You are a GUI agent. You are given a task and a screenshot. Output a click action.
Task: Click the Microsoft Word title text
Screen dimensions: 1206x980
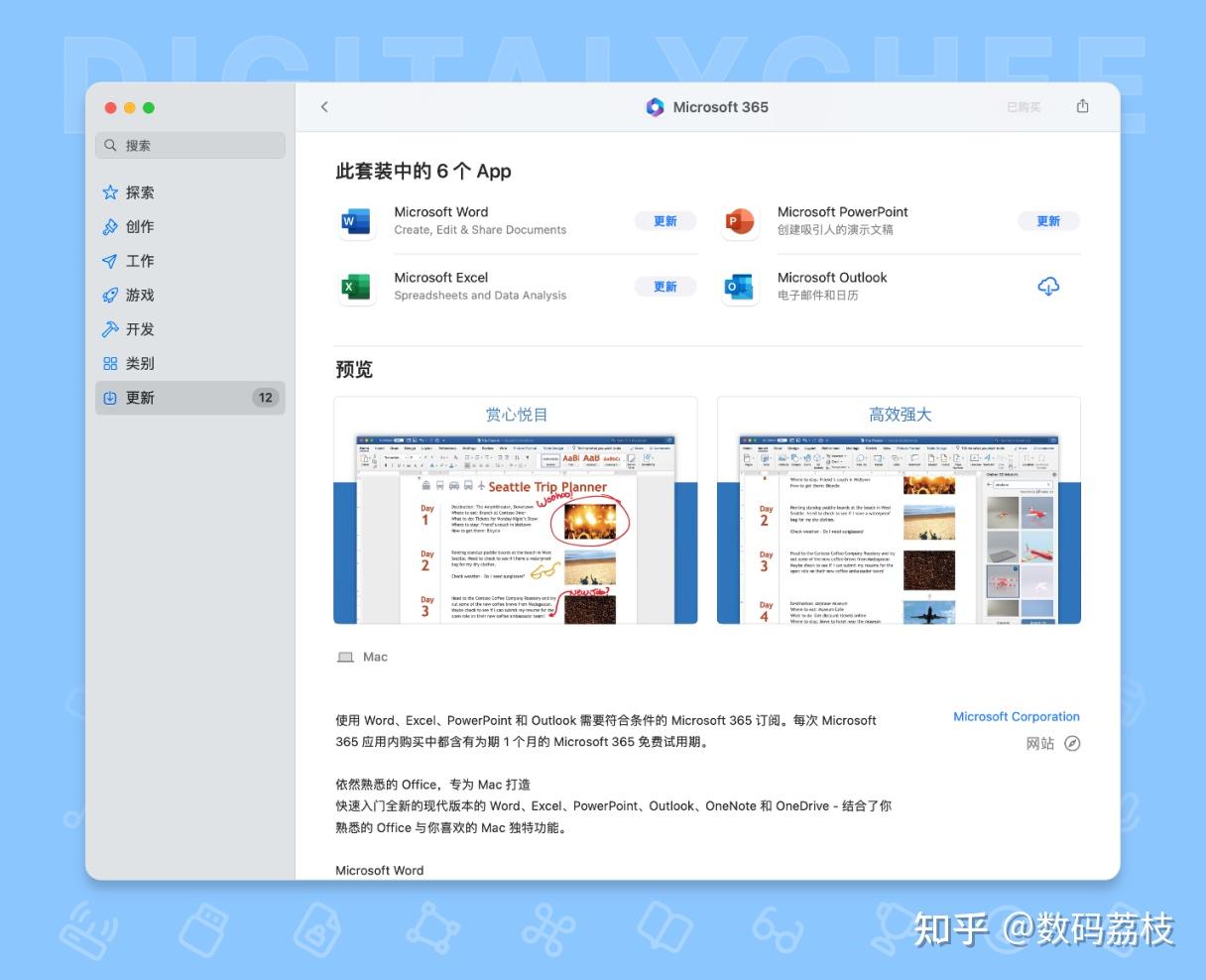pos(441,211)
